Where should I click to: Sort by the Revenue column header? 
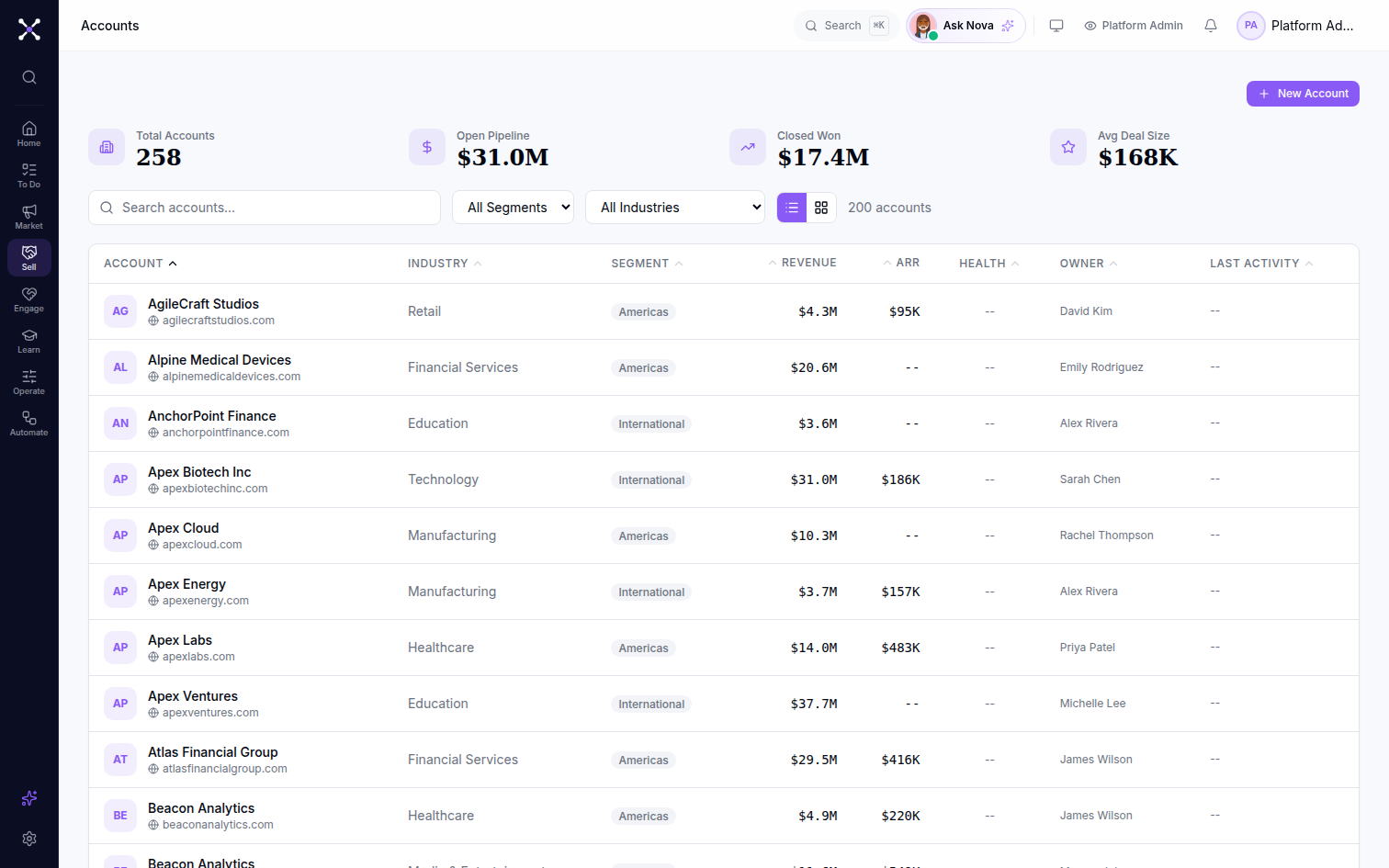tap(802, 263)
